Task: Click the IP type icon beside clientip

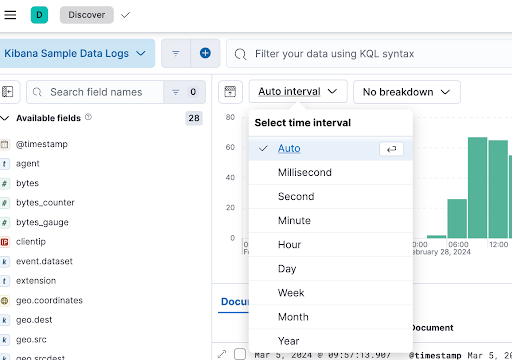Action: (x=4, y=242)
